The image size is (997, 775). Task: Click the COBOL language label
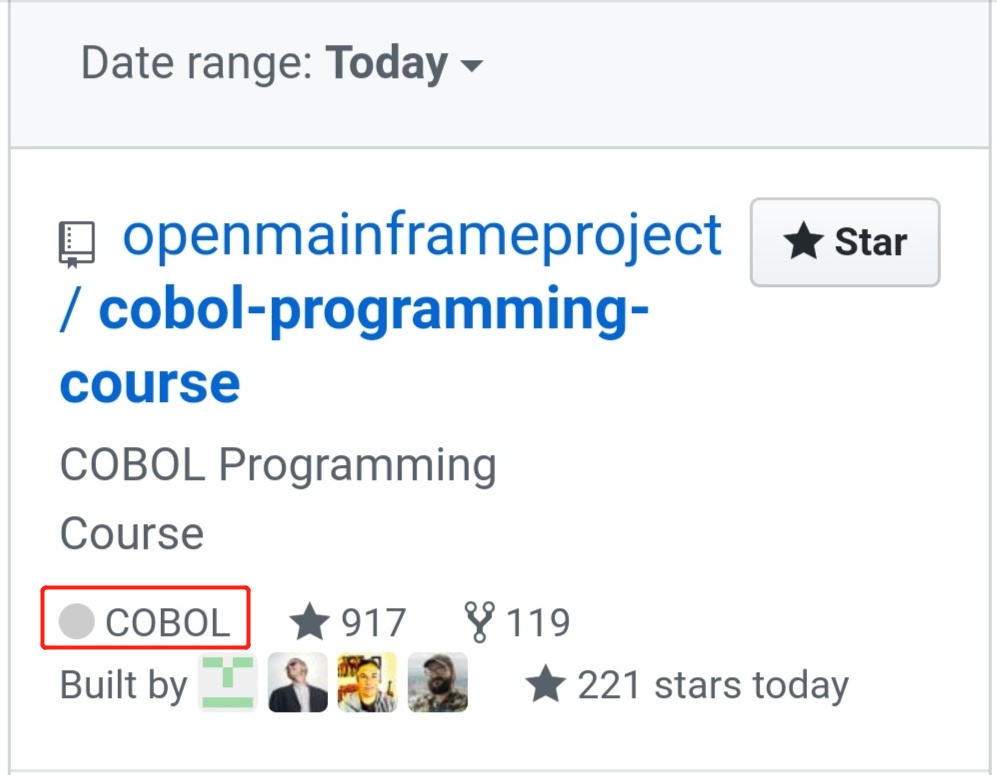[167, 622]
